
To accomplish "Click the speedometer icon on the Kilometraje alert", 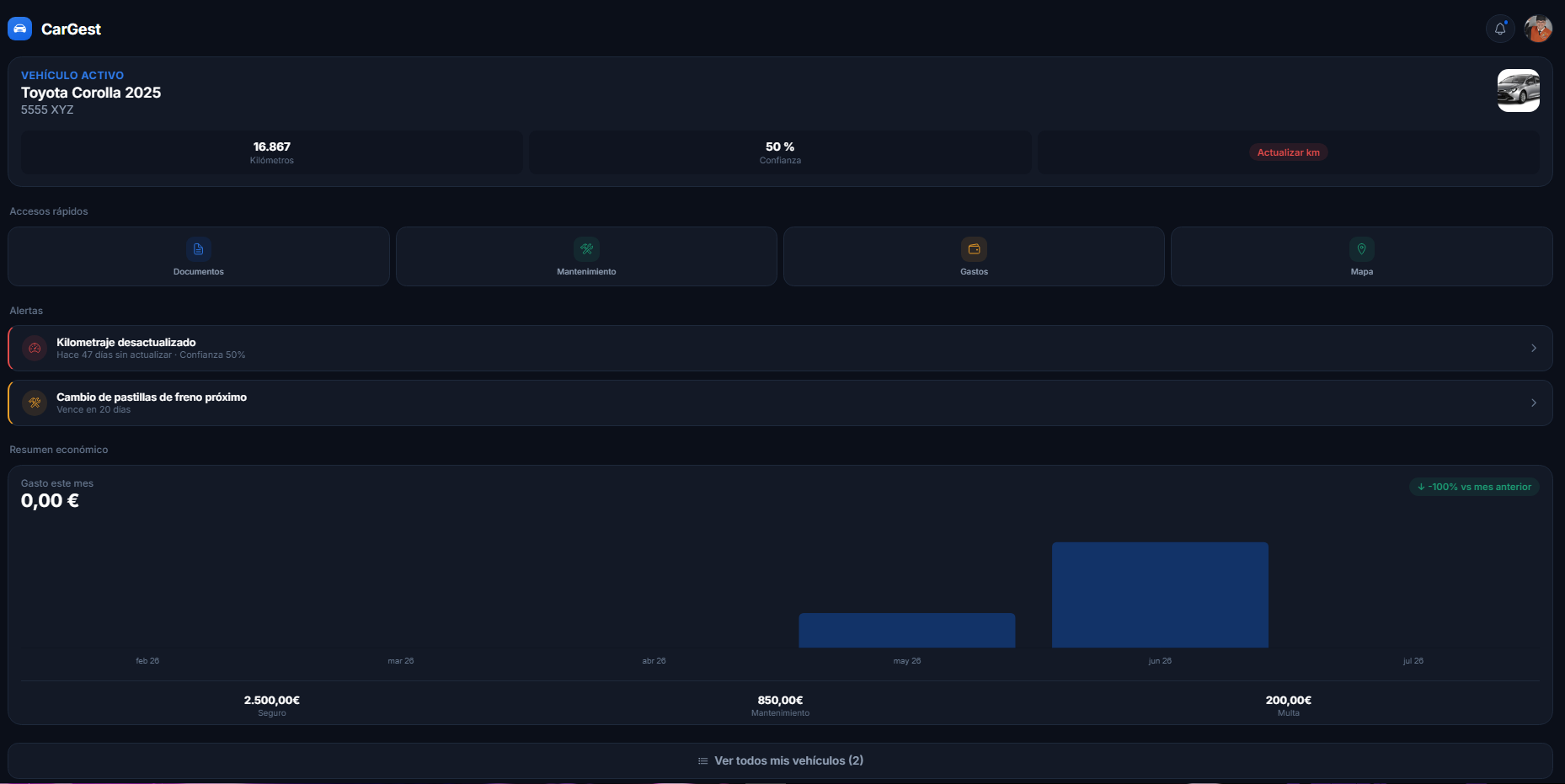I will 35,348.
